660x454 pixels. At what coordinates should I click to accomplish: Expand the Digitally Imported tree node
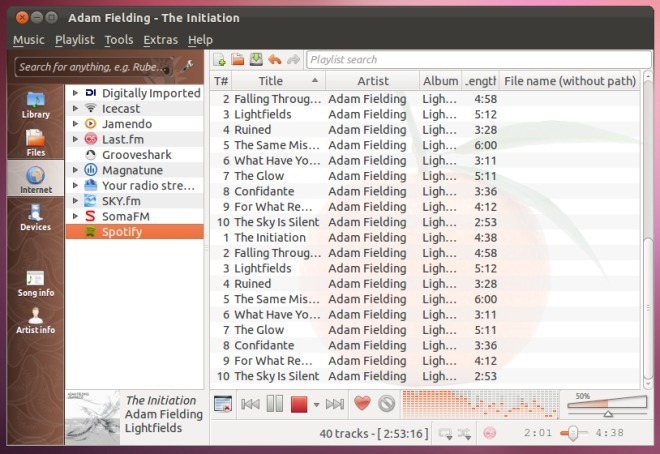click(75, 93)
